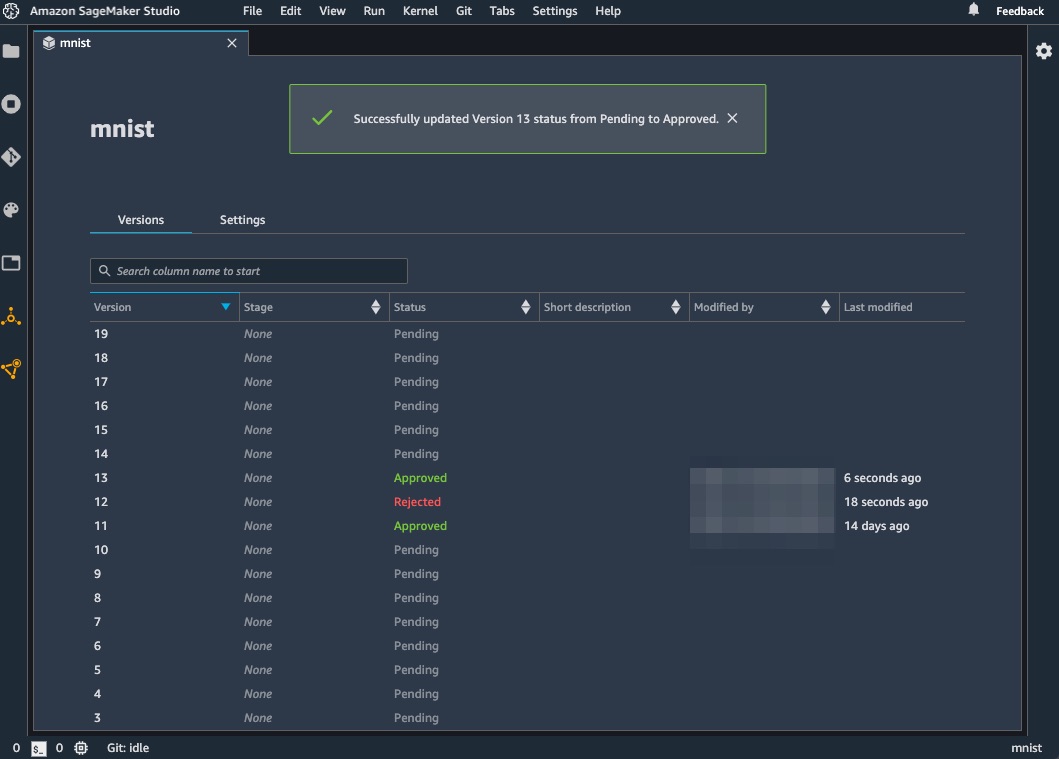Click the search magnifier icon

104,271
